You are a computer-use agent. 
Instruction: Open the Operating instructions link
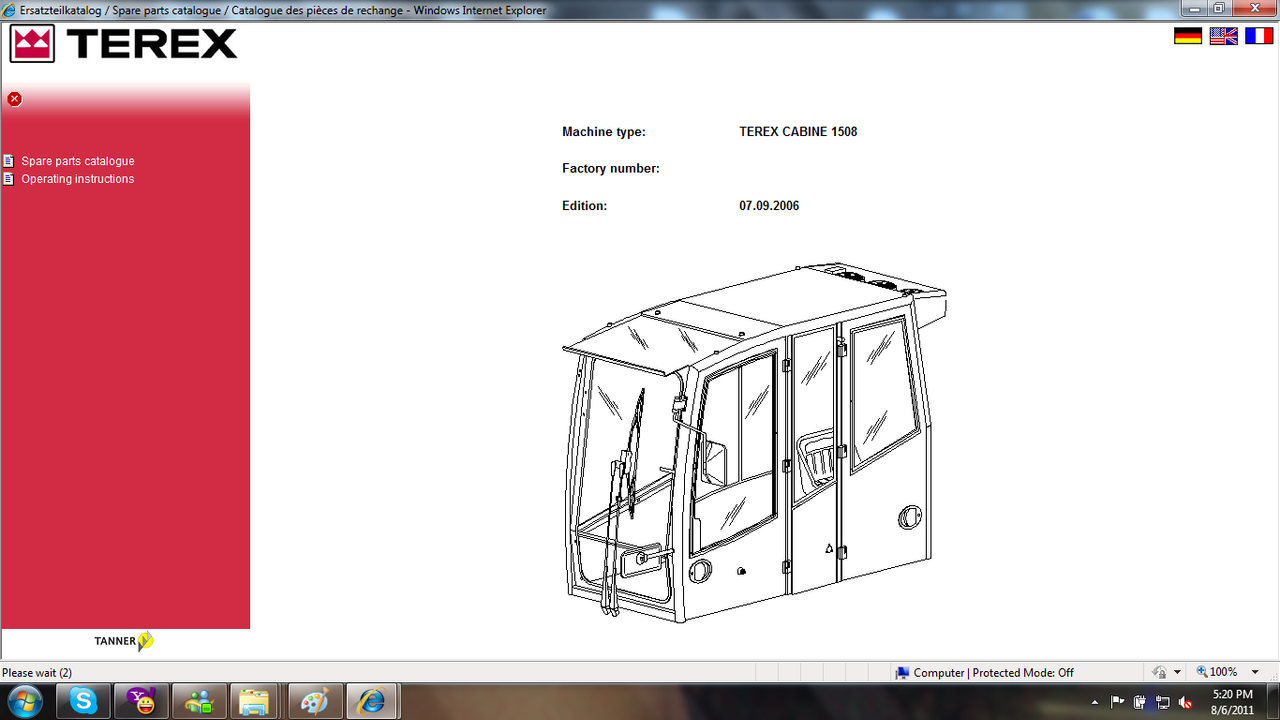point(78,179)
